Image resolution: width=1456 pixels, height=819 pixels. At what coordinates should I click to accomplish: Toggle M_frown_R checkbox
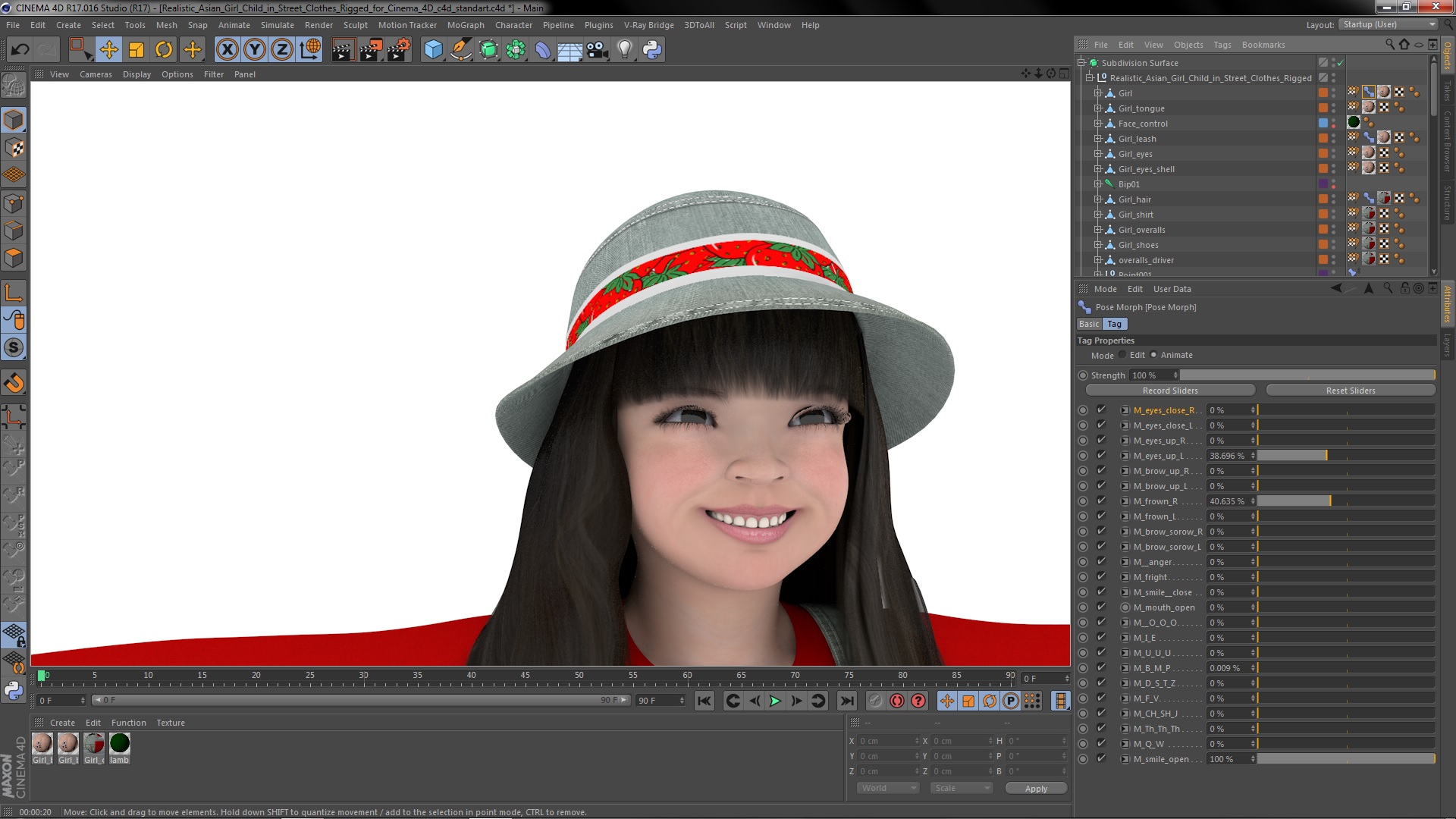tap(1101, 501)
